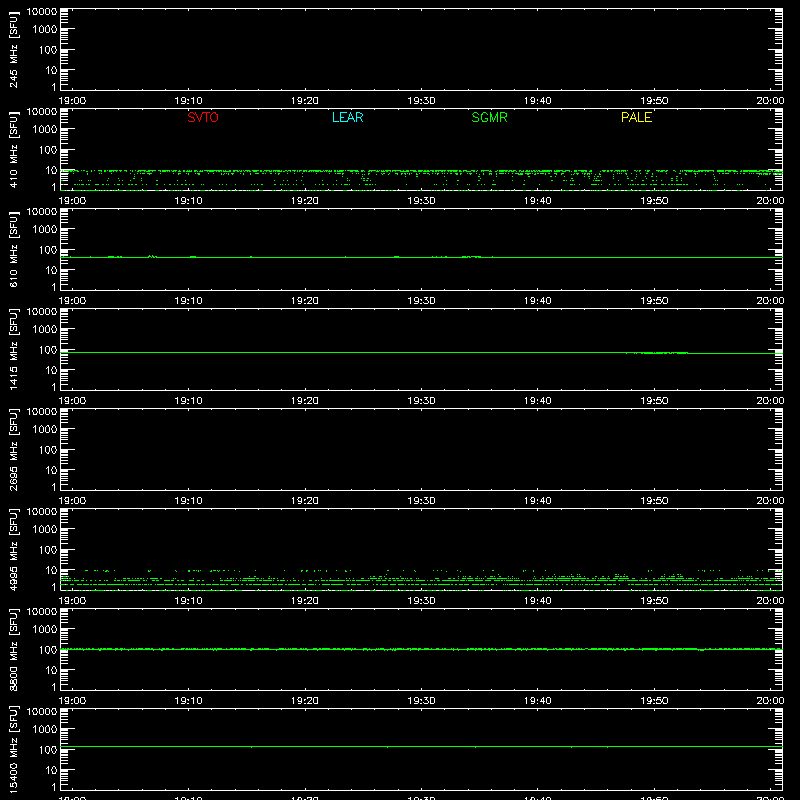The image size is (800, 800).
Task: Click 19:30 under the 245 MHz panel
Action: 421,101
